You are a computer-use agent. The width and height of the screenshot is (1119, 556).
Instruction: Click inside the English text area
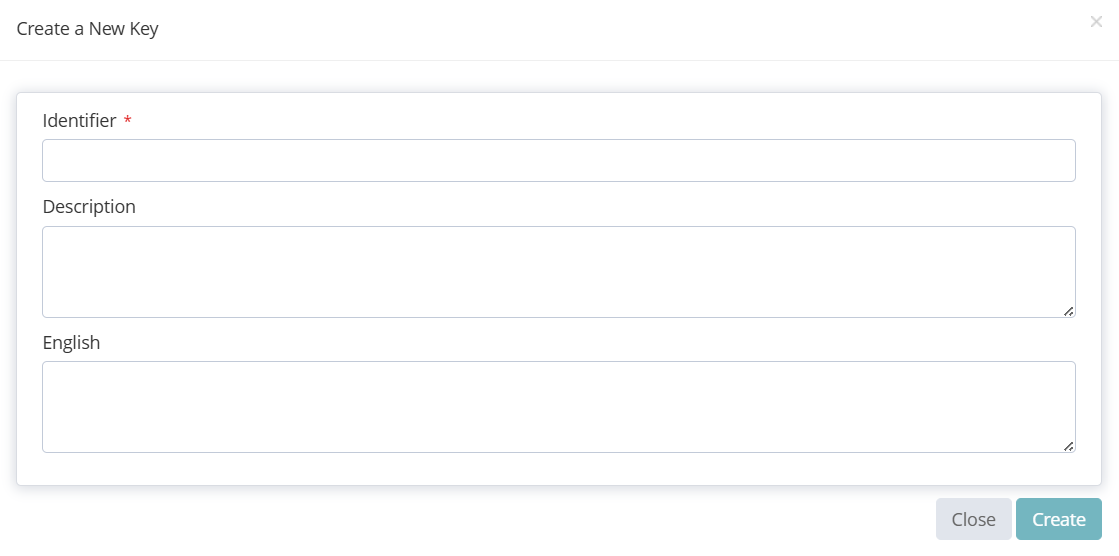pyautogui.click(x=558, y=406)
